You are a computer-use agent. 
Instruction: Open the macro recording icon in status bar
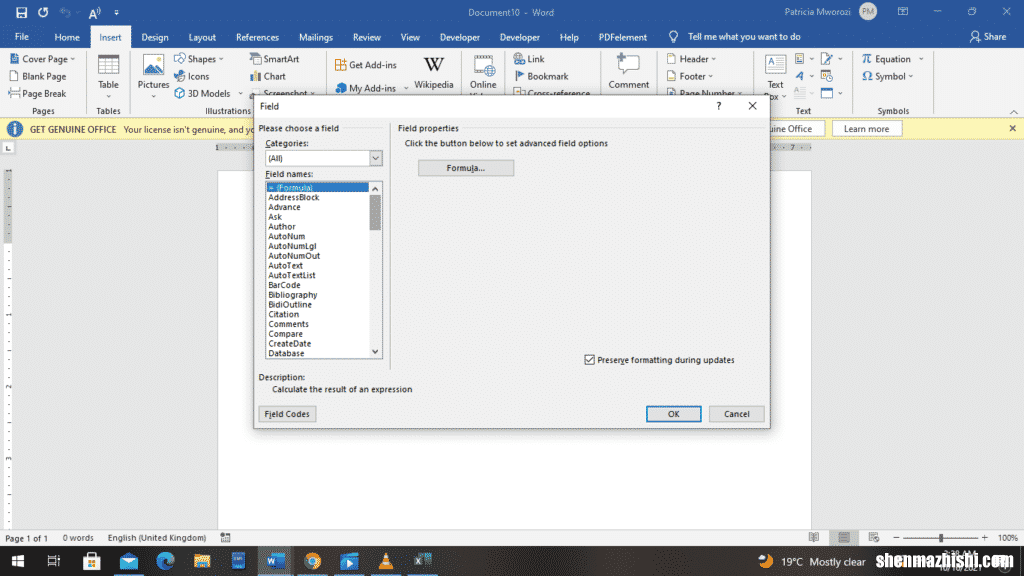point(225,537)
